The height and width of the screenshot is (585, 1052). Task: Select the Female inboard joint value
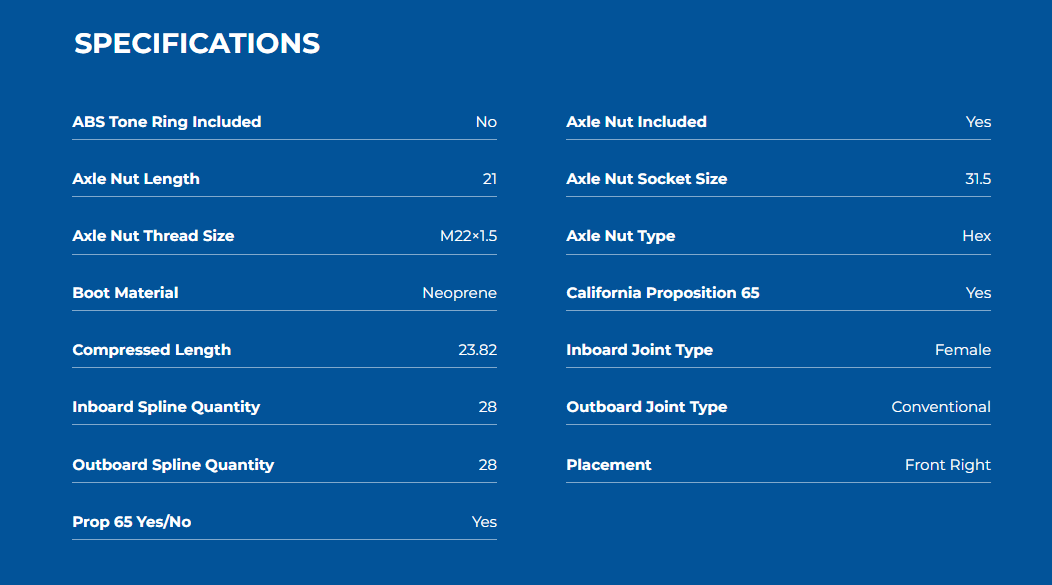(963, 350)
